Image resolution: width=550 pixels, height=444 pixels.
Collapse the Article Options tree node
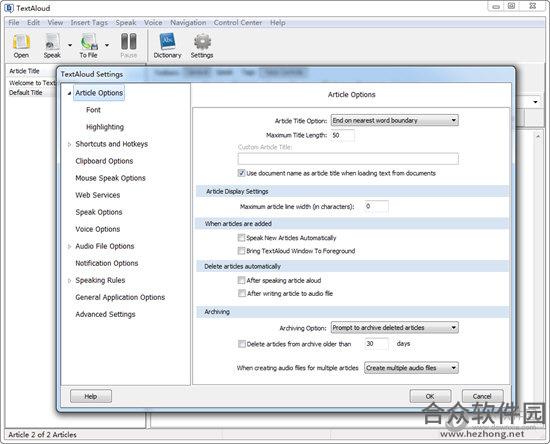coord(69,93)
